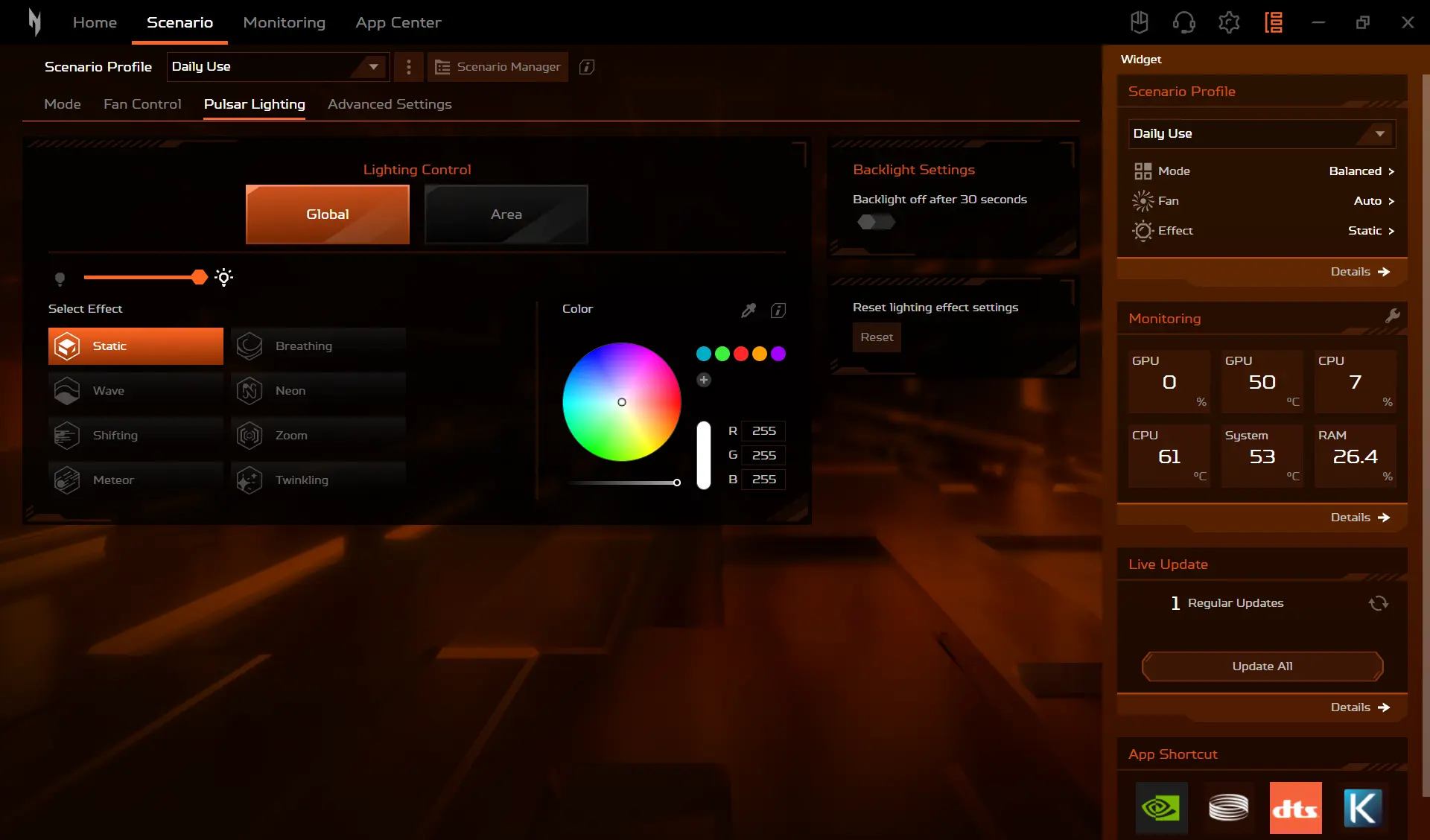Switch to the Monitoring tab
Screen dimensions: 1430x840
click(285, 22)
